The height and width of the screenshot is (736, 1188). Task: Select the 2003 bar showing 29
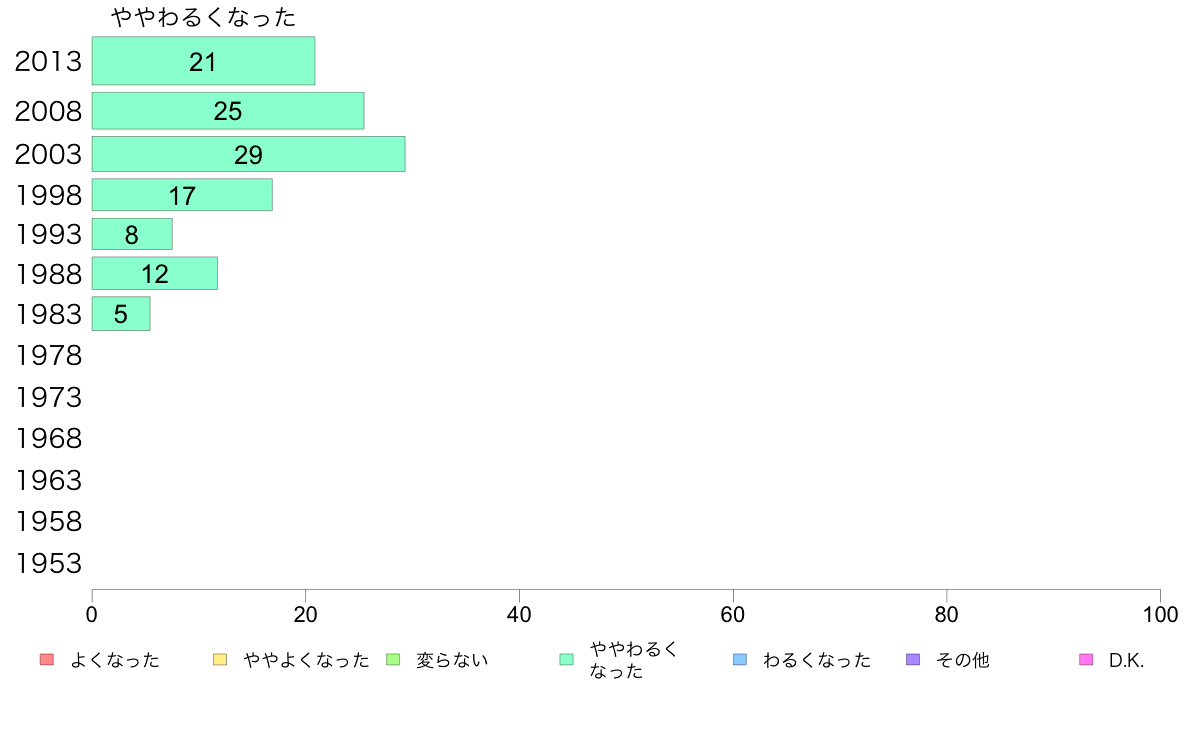pos(249,154)
